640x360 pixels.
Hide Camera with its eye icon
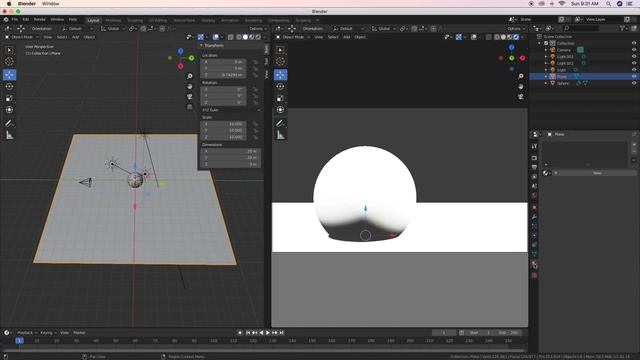click(634, 50)
